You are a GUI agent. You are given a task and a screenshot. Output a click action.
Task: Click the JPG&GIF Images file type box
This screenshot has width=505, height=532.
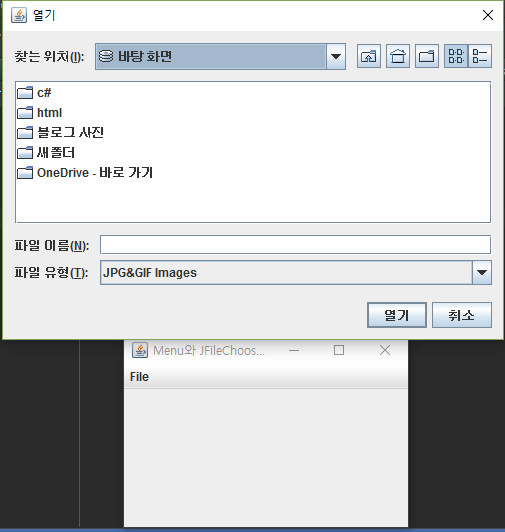(296, 272)
